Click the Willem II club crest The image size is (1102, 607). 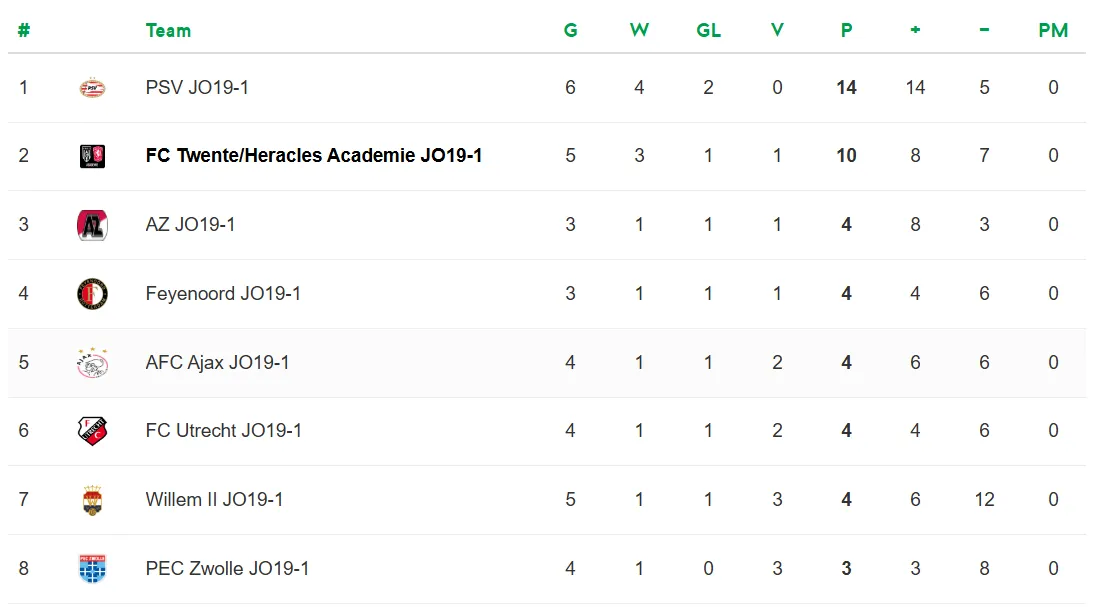click(92, 500)
